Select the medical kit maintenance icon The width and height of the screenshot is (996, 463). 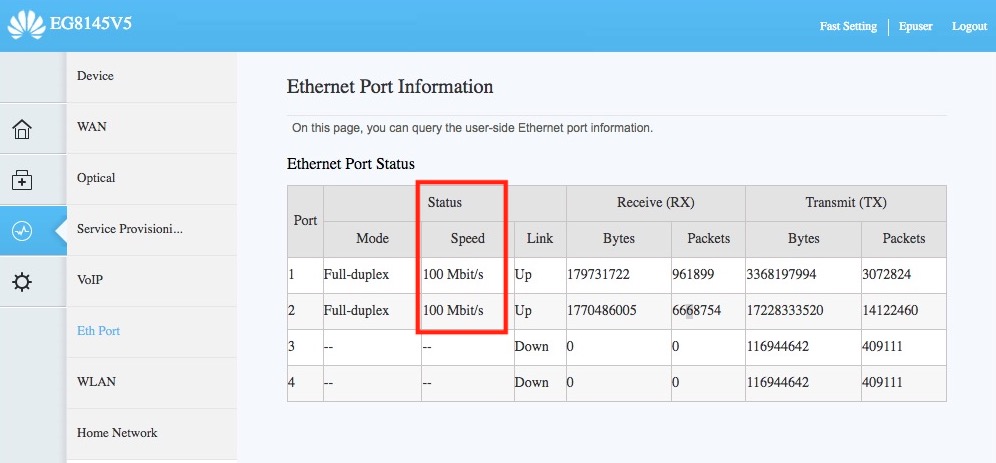(22, 180)
